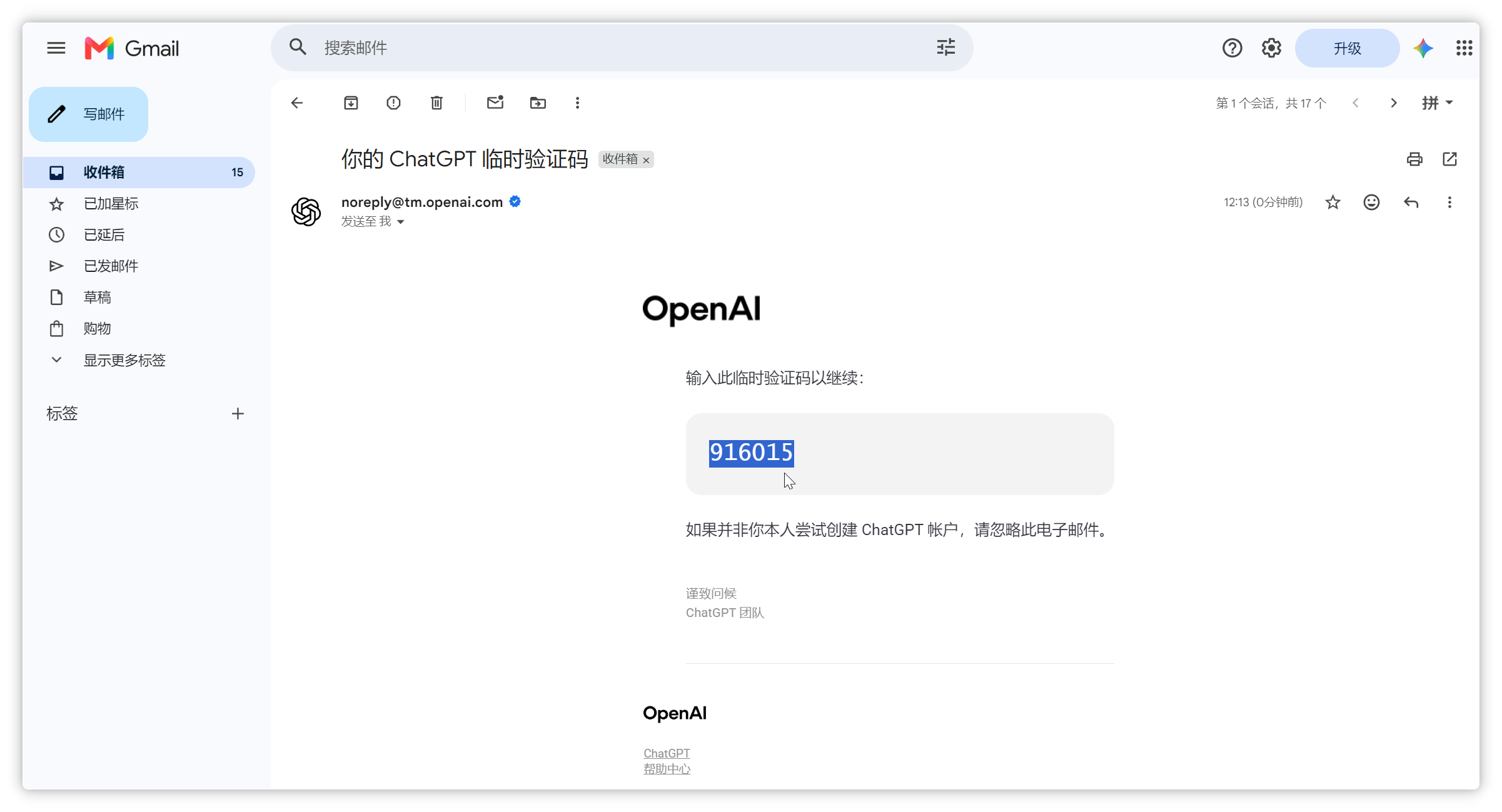Star this message
This screenshot has height=812, width=1502.
pyautogui.click(x=1333, y=203)
